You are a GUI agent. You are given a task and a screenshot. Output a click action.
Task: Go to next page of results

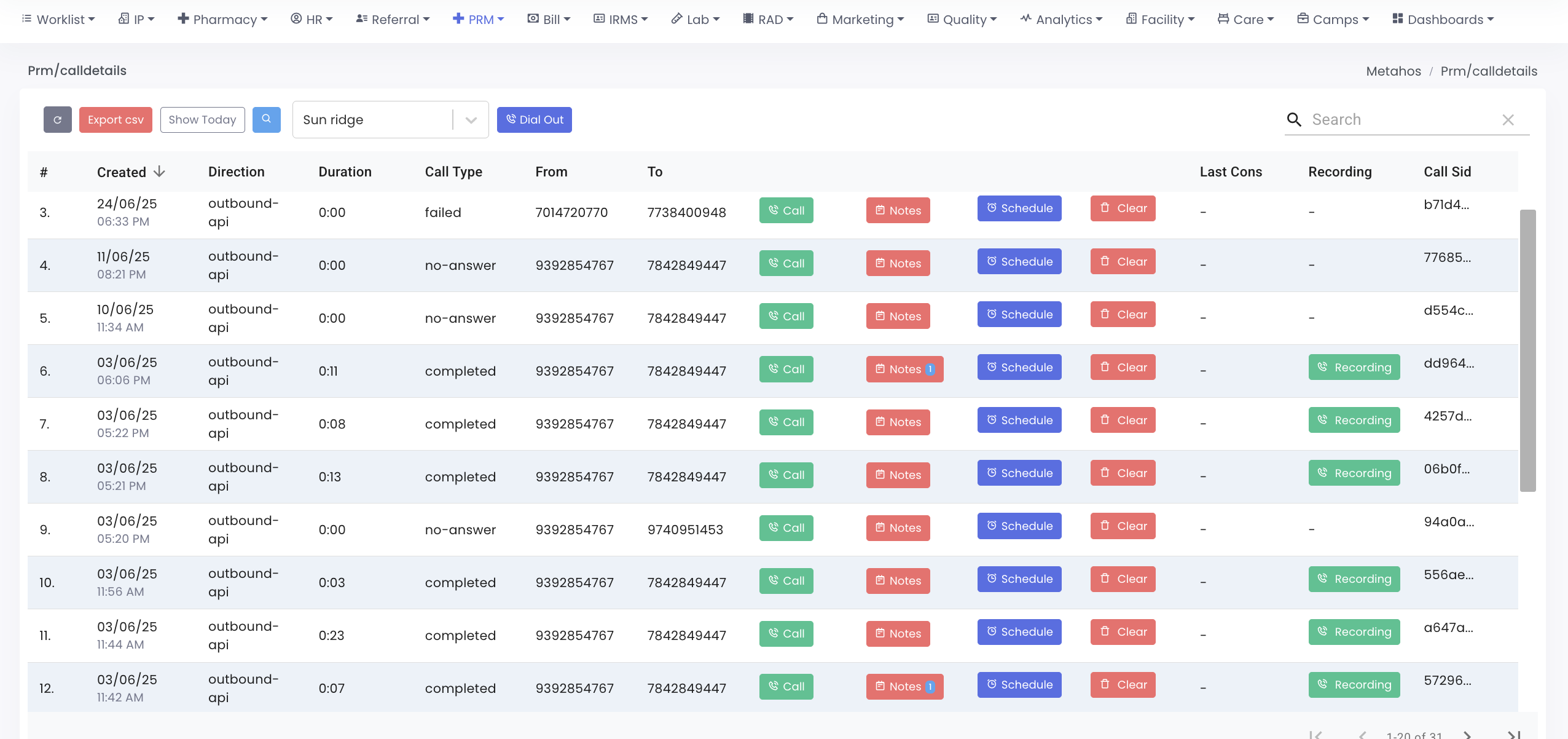coord(1467,734)
